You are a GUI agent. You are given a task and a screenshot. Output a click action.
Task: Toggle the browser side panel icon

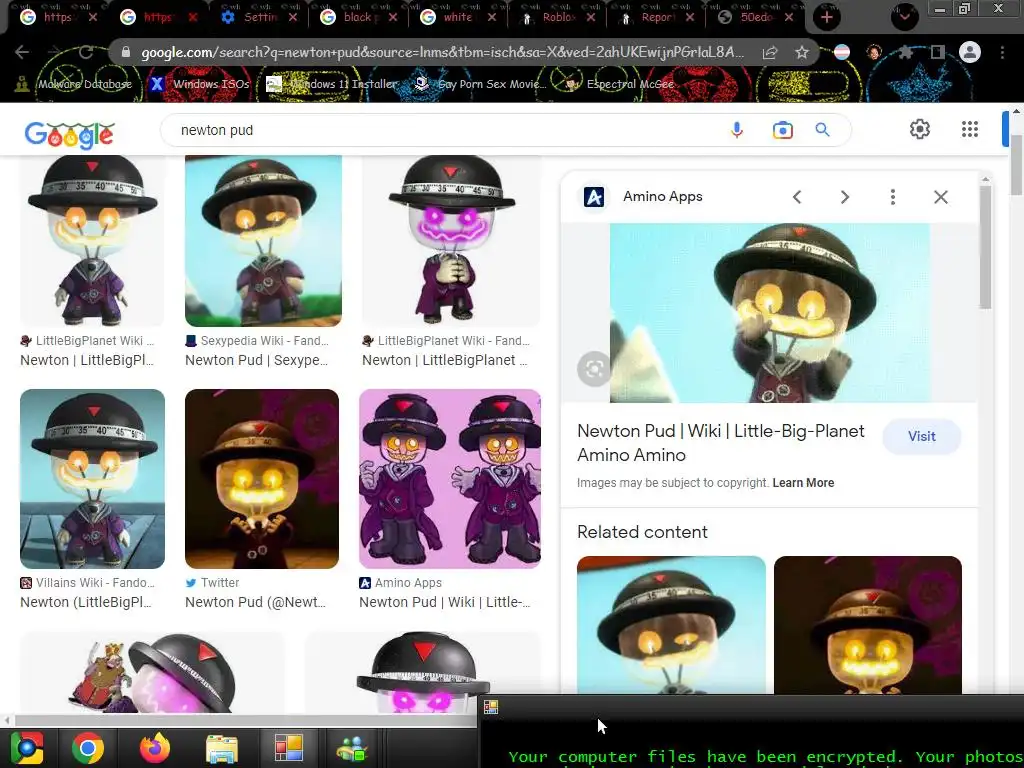tap(938, 52)
